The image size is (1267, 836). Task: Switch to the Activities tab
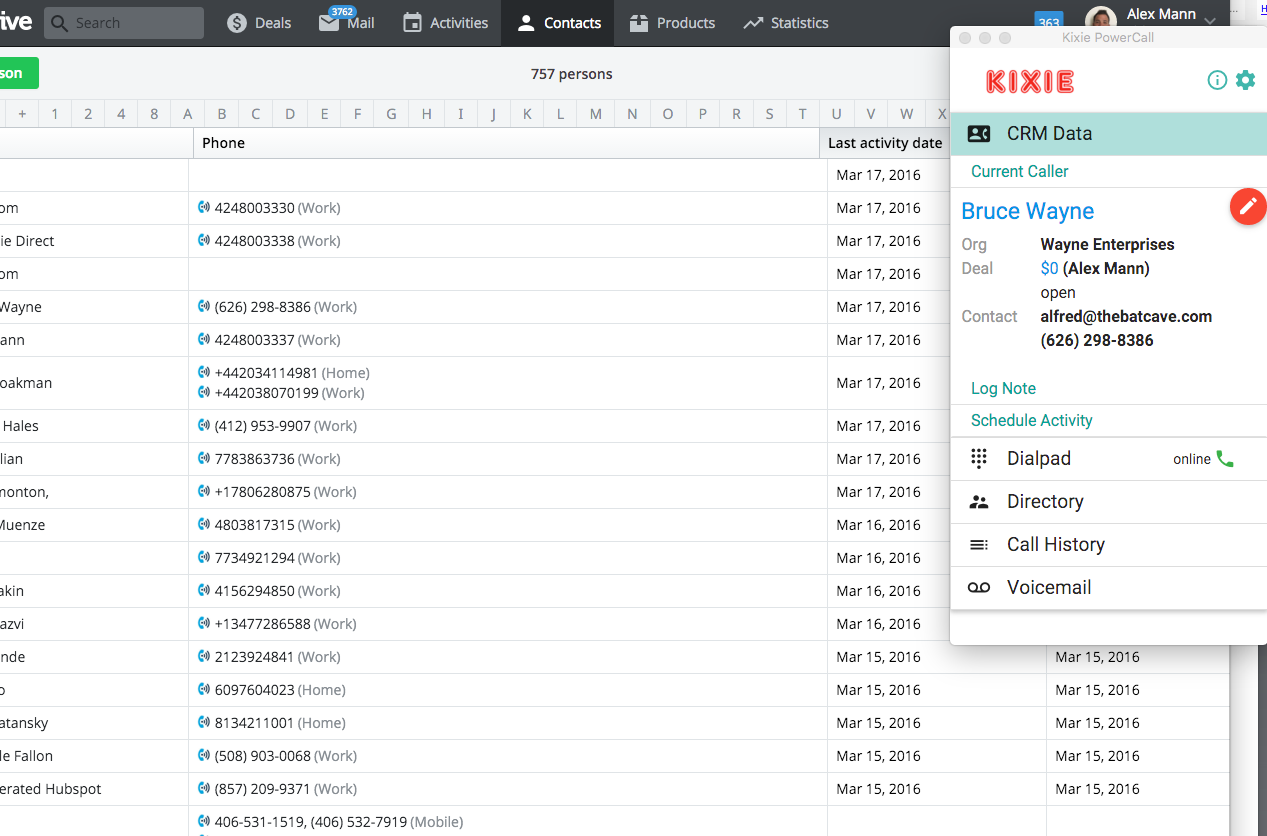445,23
